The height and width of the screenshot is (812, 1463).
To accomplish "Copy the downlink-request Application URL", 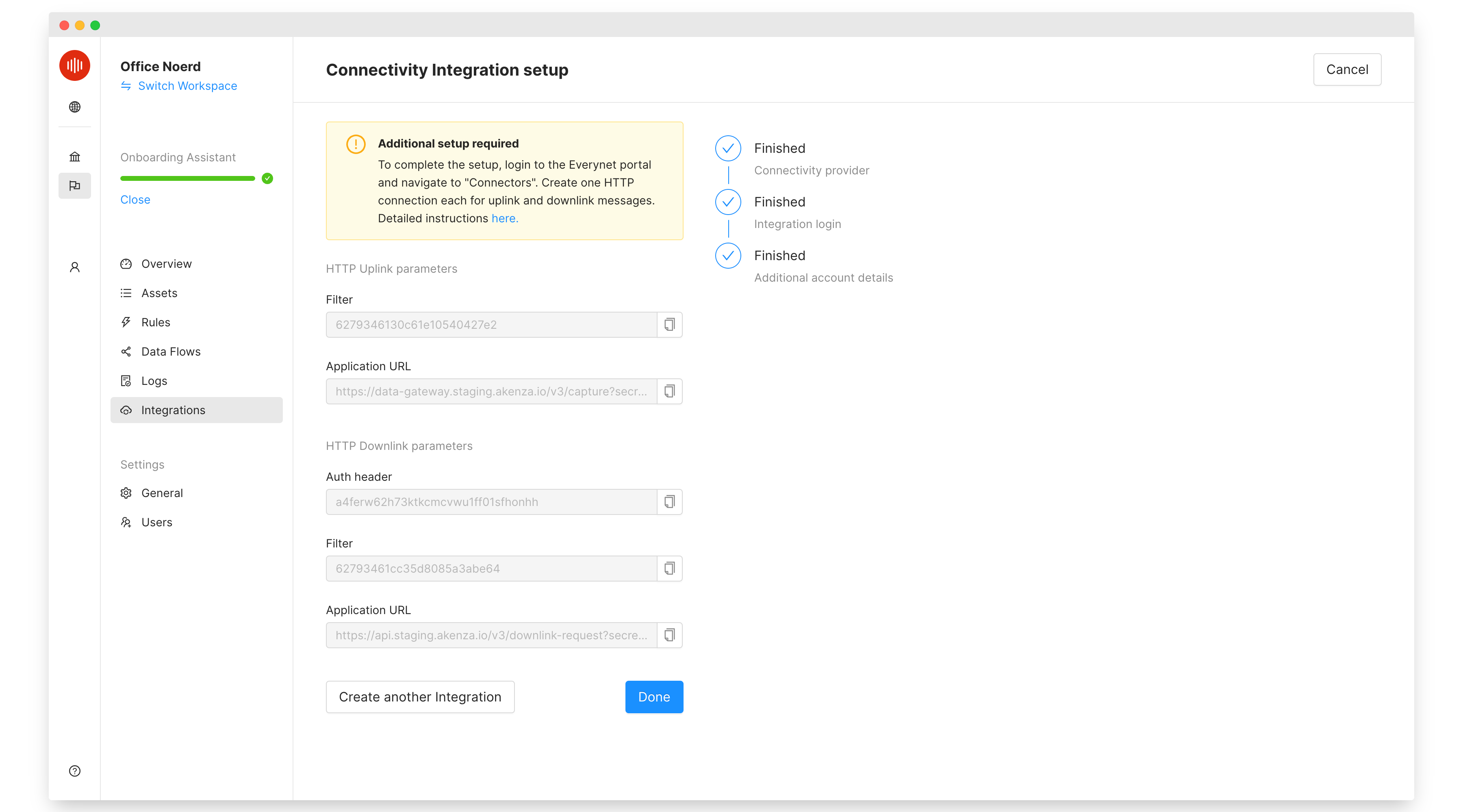I will 670,635.
